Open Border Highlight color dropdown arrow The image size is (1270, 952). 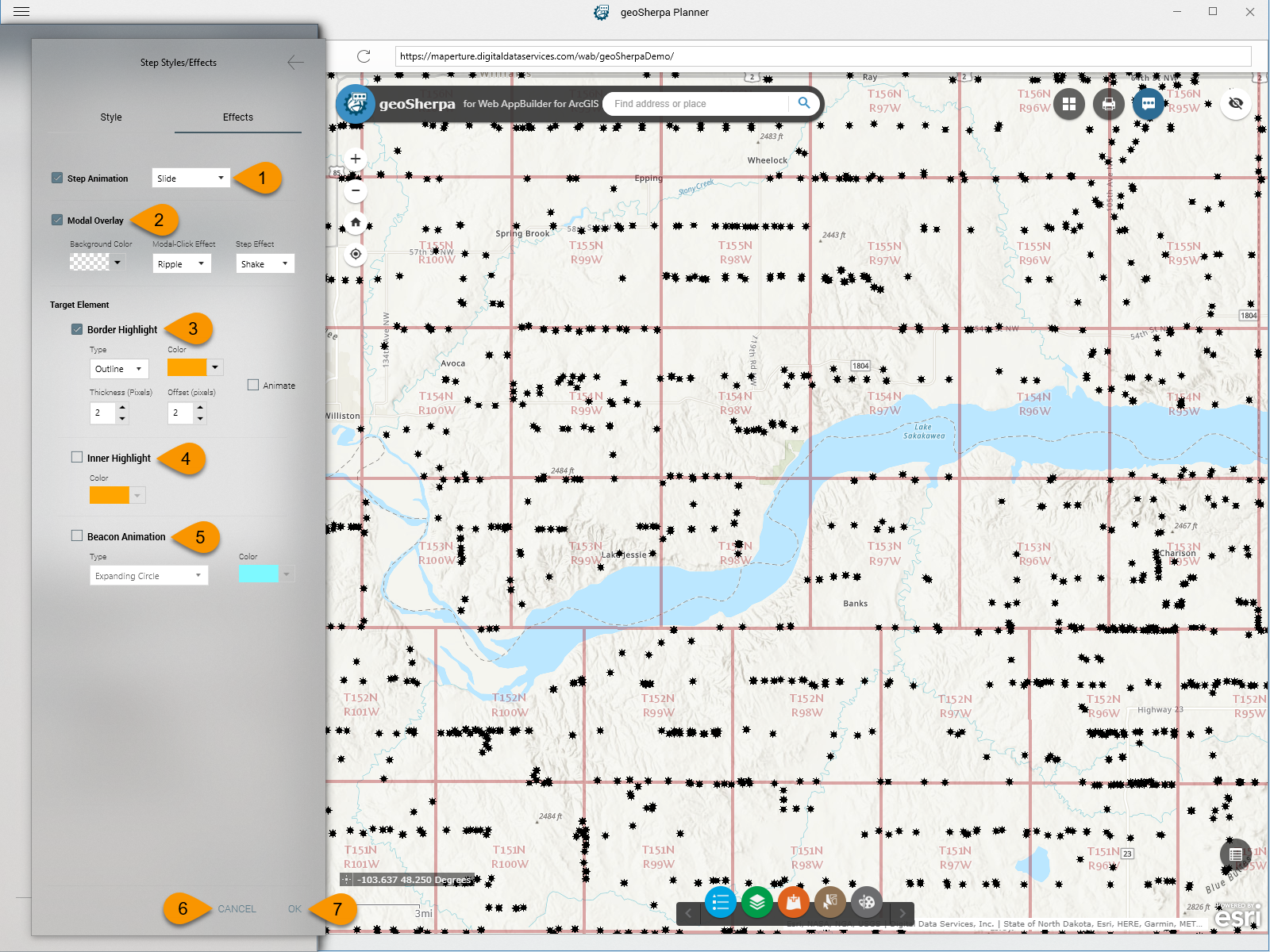[215, 367]
